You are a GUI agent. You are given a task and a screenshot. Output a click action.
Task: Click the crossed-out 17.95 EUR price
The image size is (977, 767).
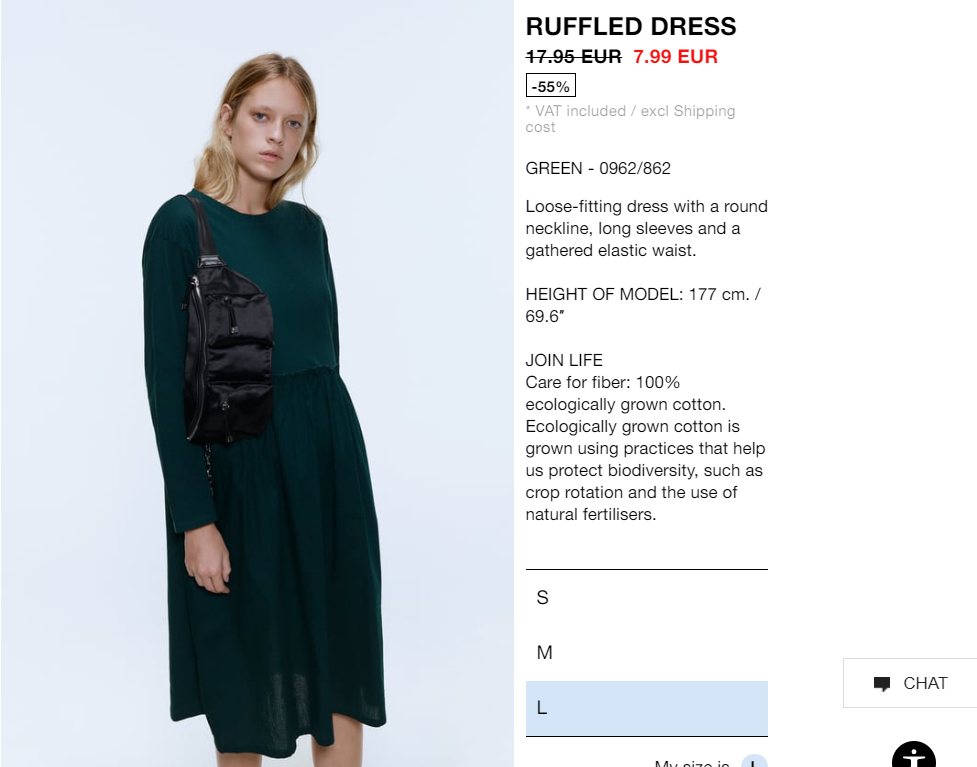click(x=573, y=57)
